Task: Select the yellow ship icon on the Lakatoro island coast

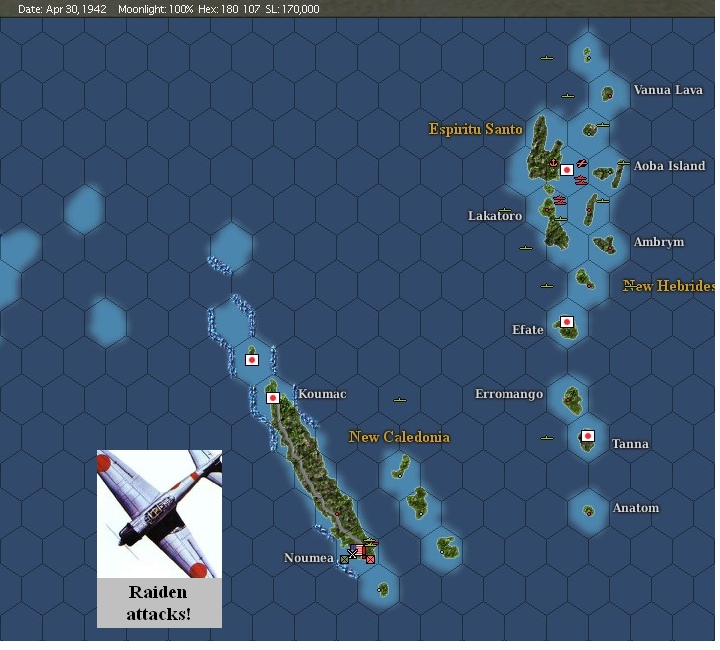Action: point(561,219)
